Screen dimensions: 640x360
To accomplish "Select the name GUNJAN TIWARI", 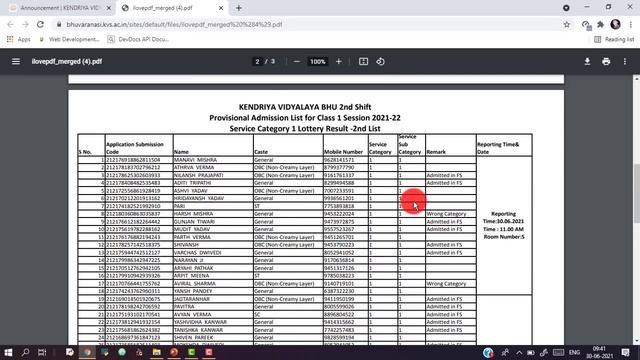I will click(x=194, y=222).
